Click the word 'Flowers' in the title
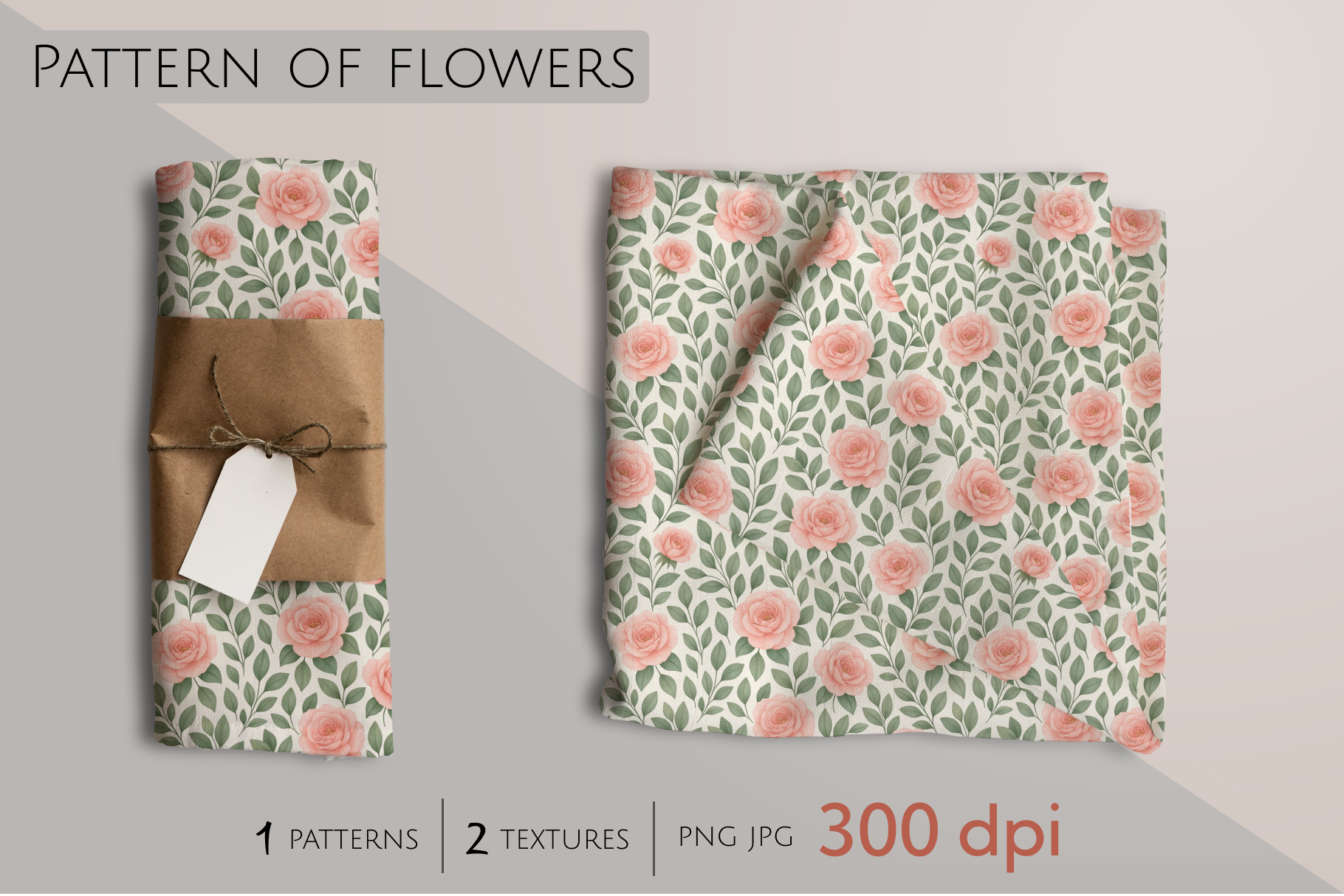The height and width of the screenshot is (896, 1344). [511, 68]
